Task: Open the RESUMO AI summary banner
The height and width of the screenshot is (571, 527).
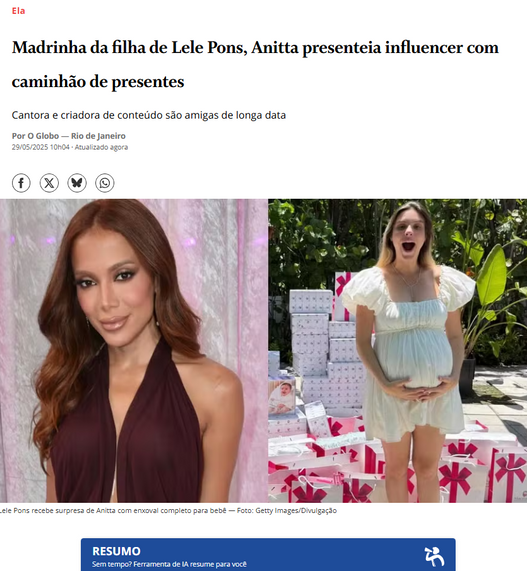Action: point(268,555)
